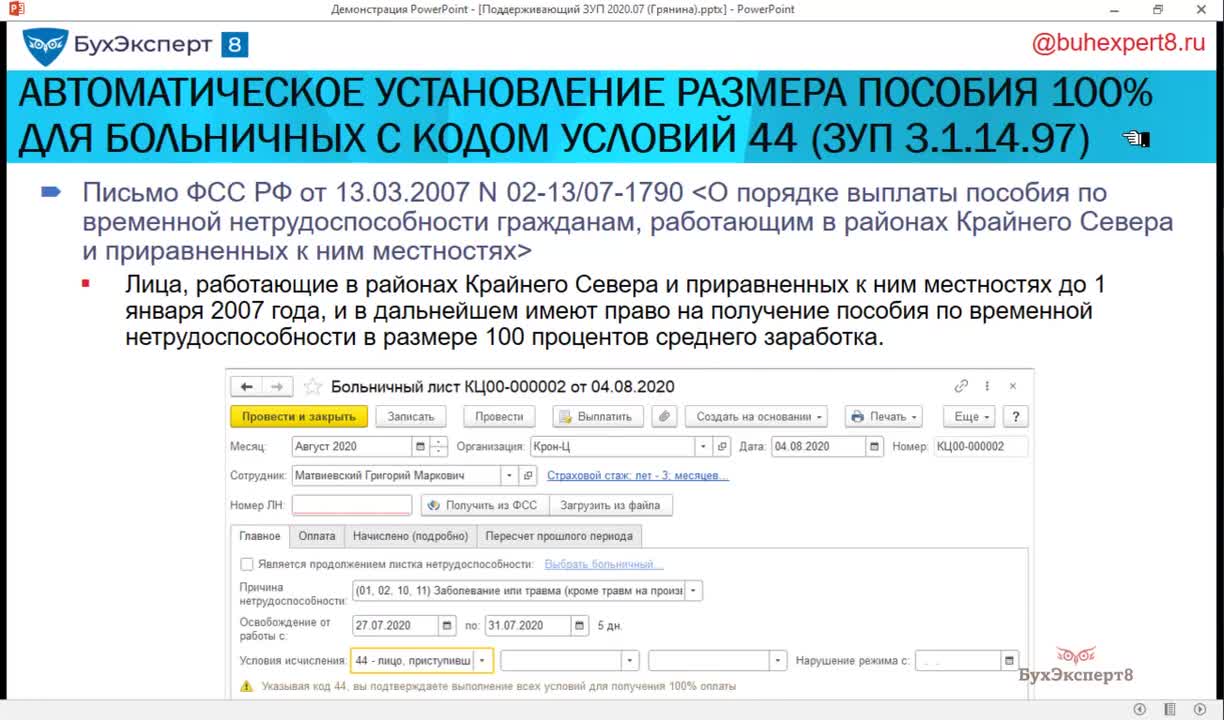Image resolution: width=1224 pixels, height=720 pixels.
Task: Click into the Номер ЛН input field
Action: [352, 506]
